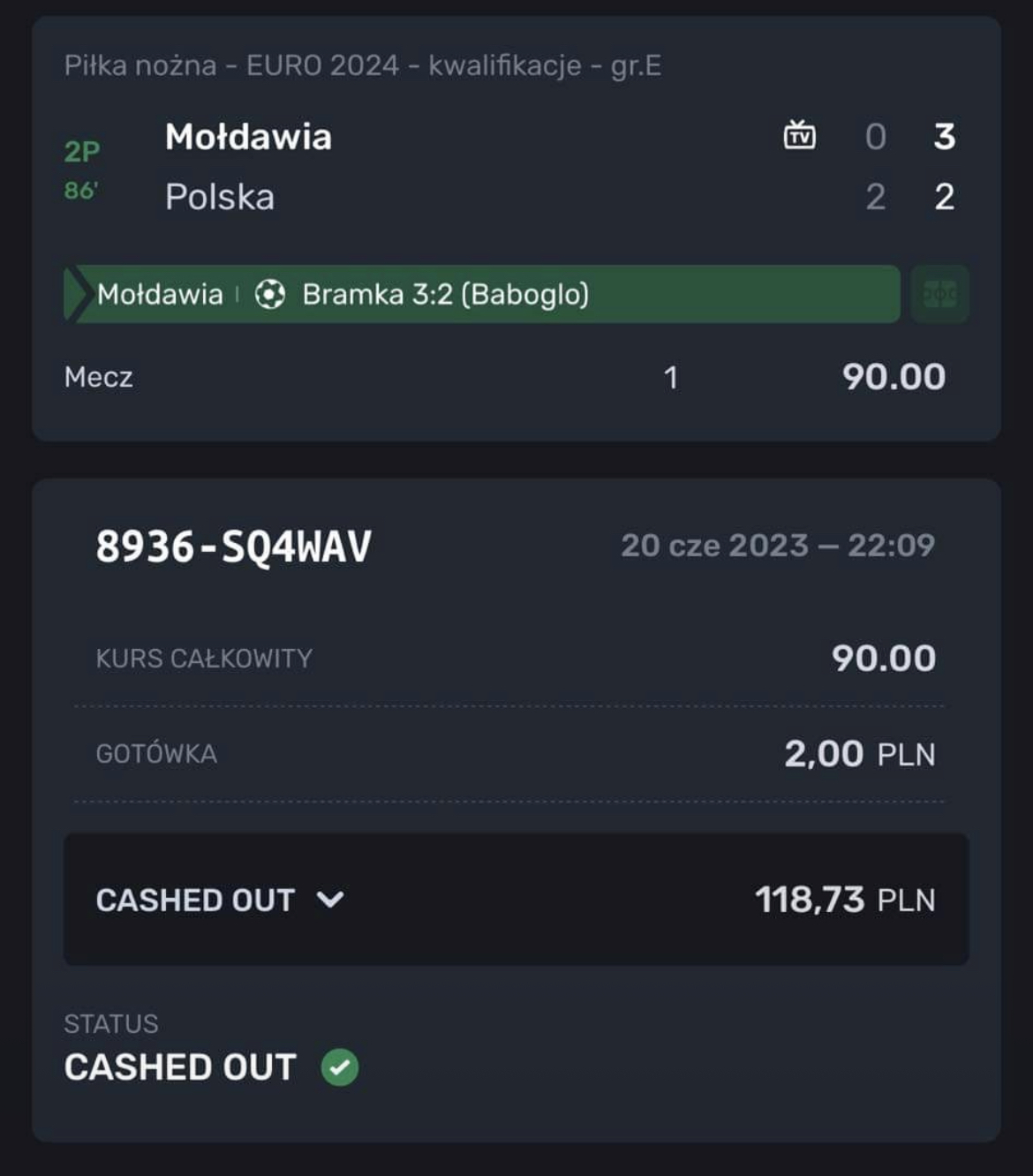This screenshot has height=1176, width=1033.
Task: Tap the arrow at goal banner's left edge
Action: [x=78, y=294]
